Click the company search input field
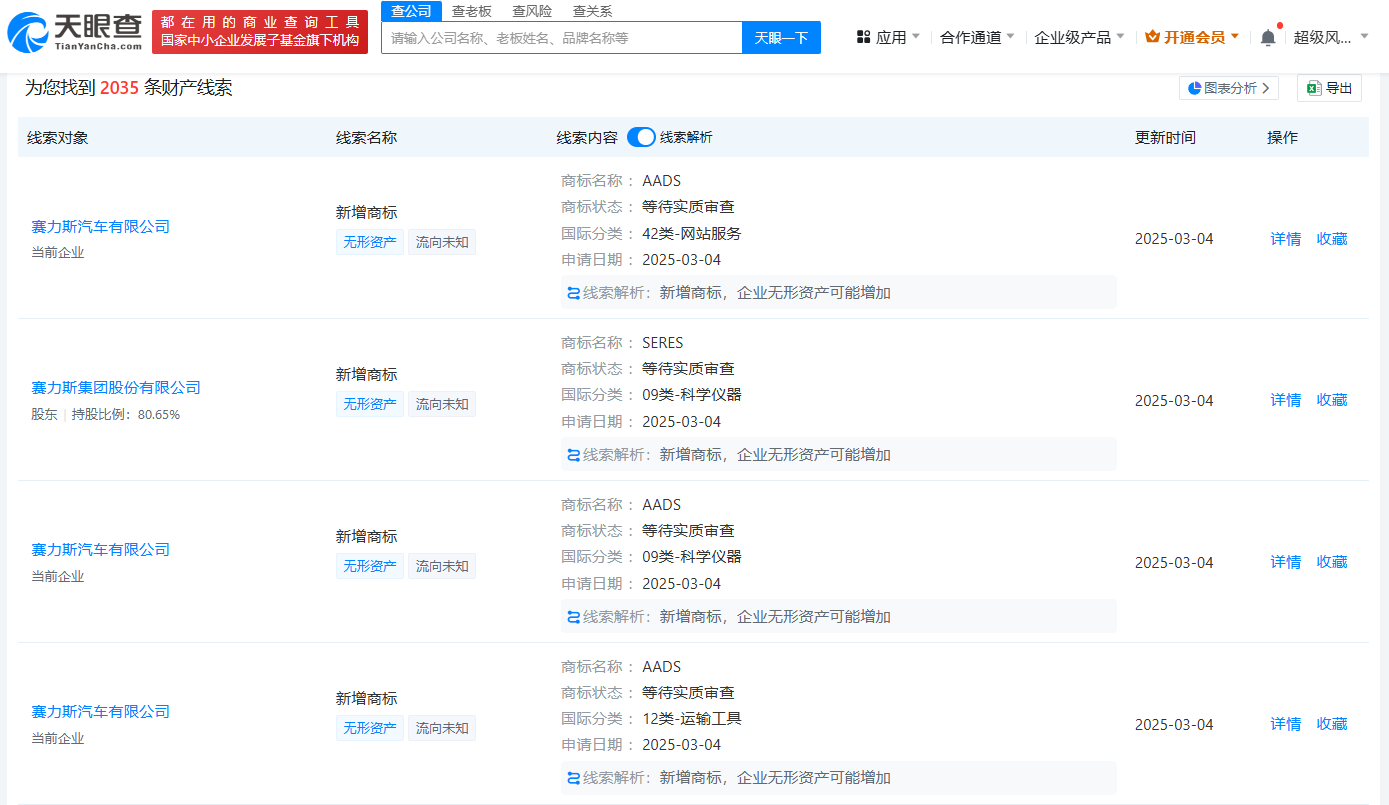 (x=561, y=38)
